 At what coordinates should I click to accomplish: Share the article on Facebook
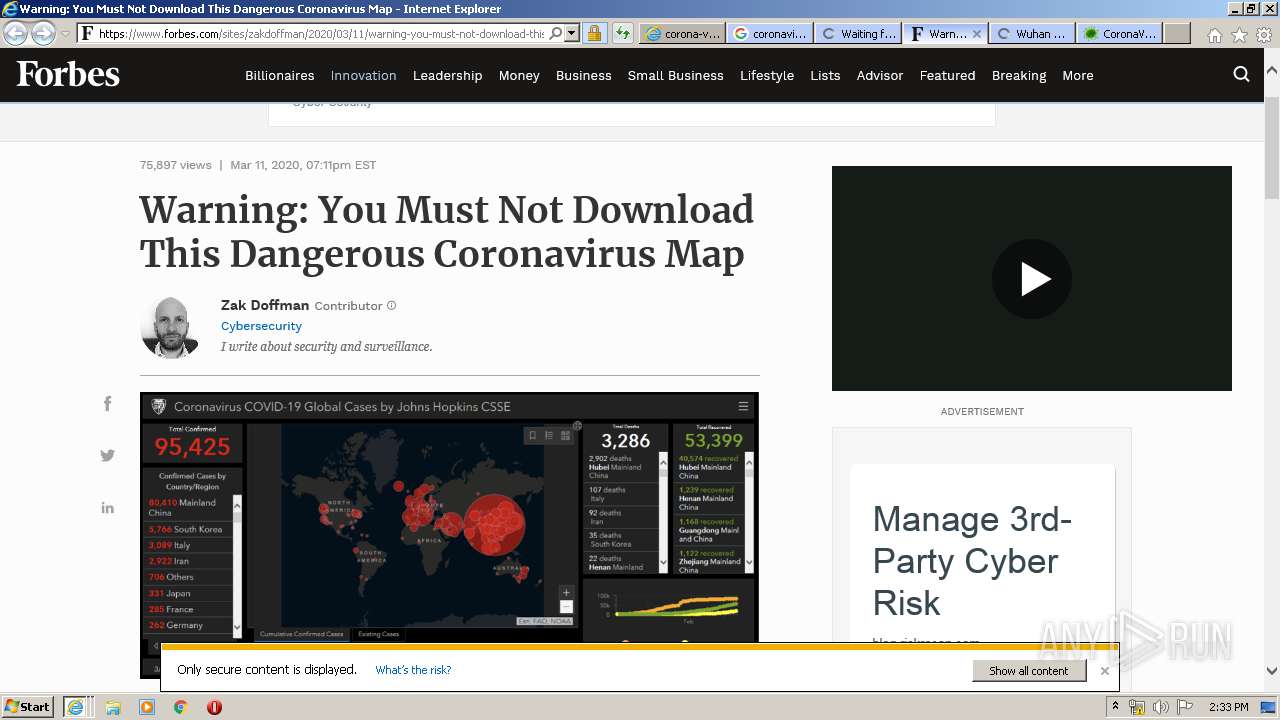point(108,404)
